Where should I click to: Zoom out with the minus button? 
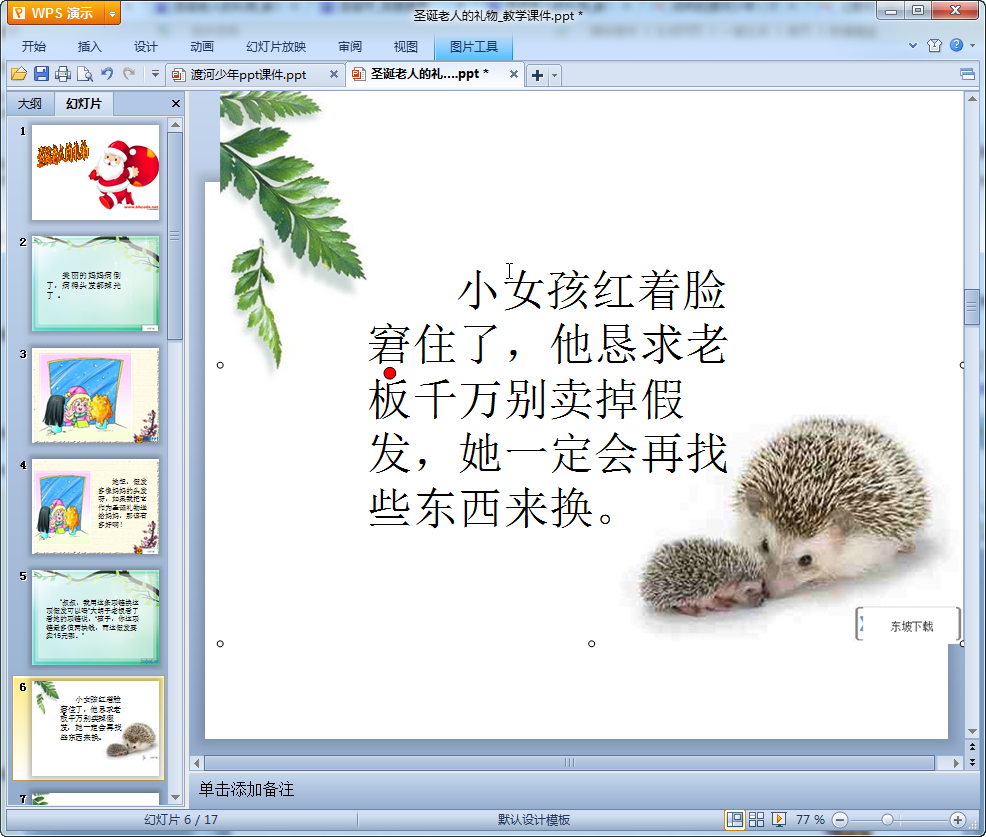click(839, 819)
